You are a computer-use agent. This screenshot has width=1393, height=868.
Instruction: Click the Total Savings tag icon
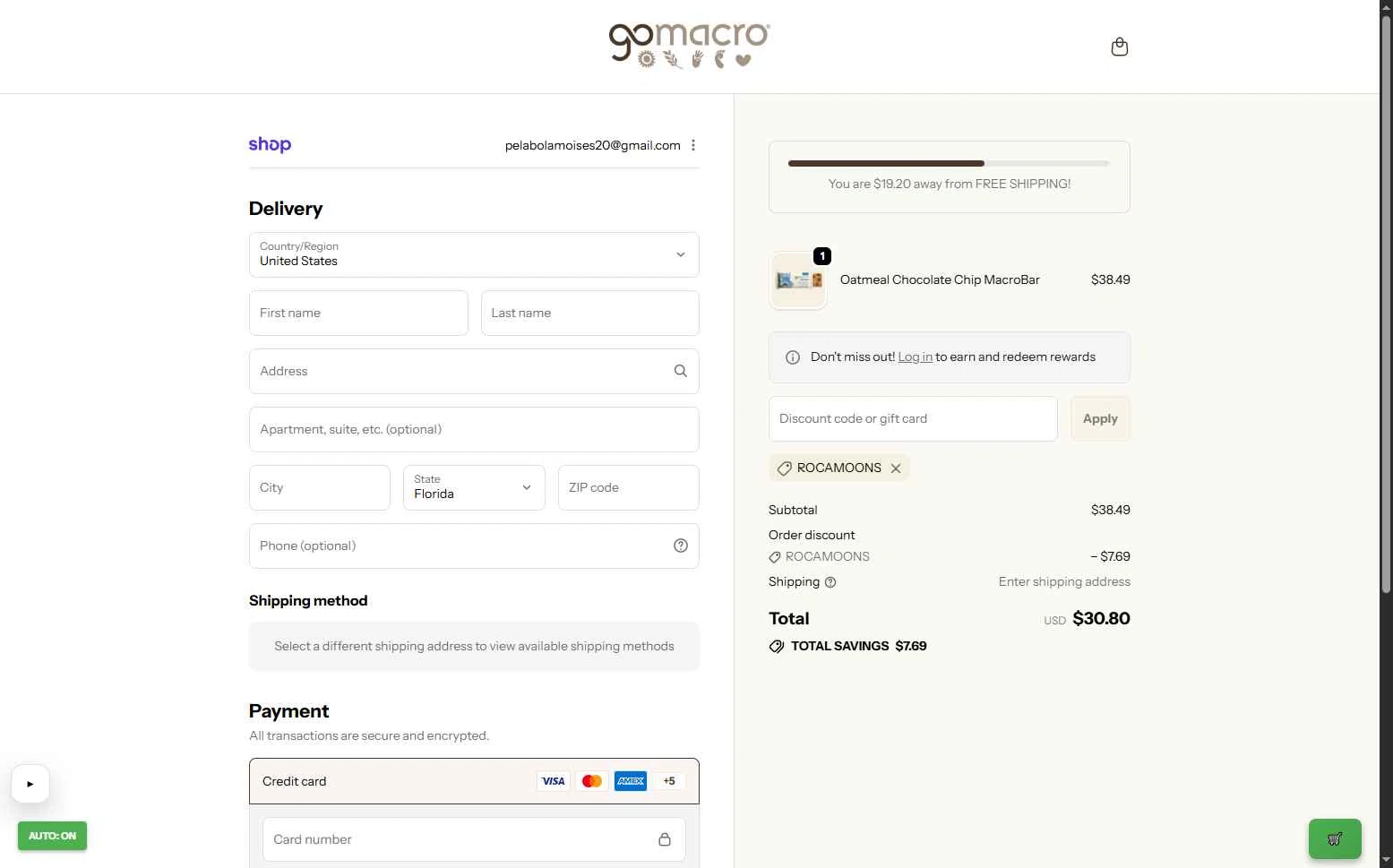(x=777, y=647)
